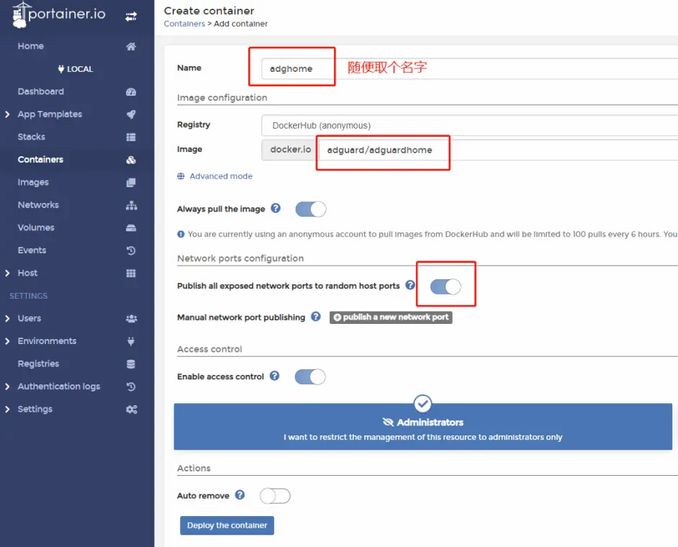This screenshot has width=678, height=547.
Task: Select Containers in the sidebar
Action: point(40,160)
